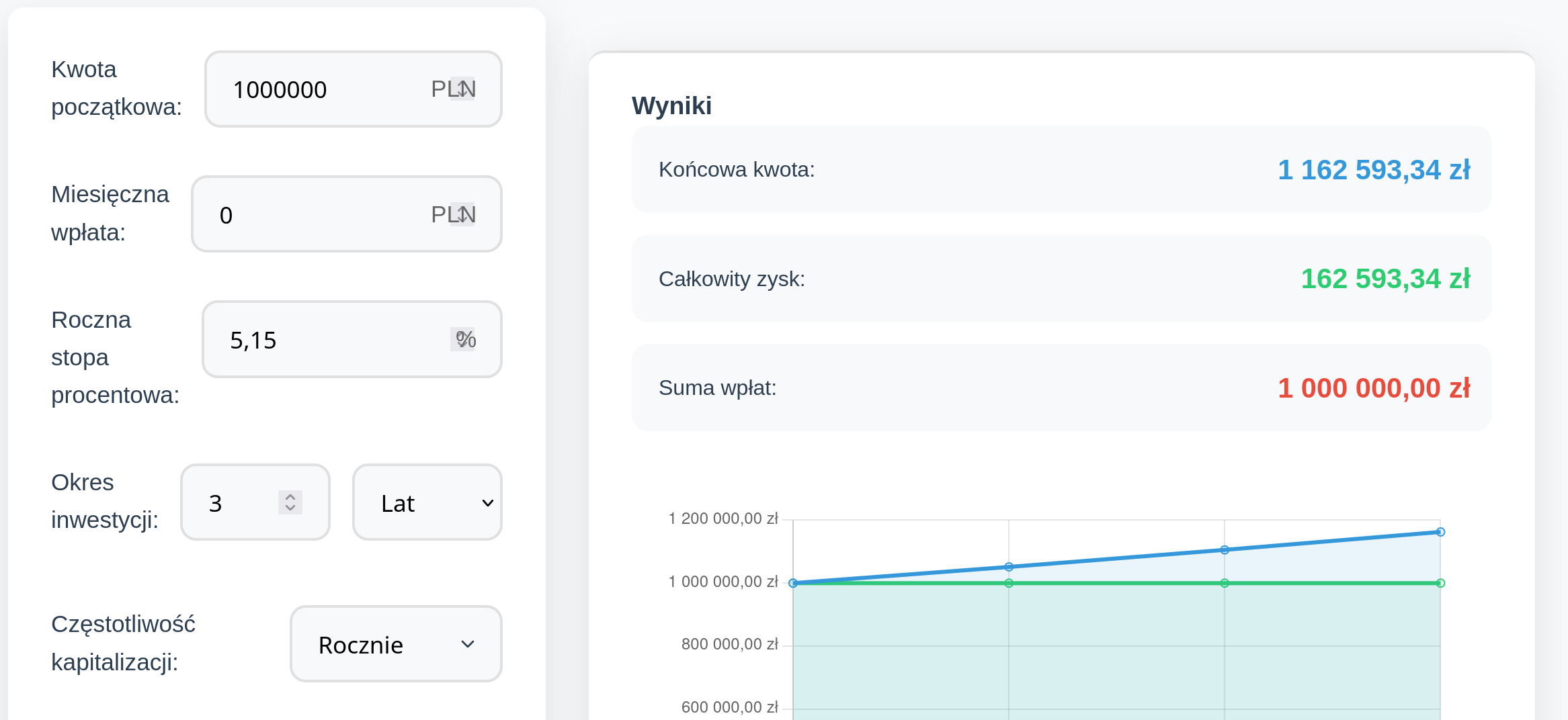
Task: Click the "Kwota początkowa:" label
Action: click(116, 88)
